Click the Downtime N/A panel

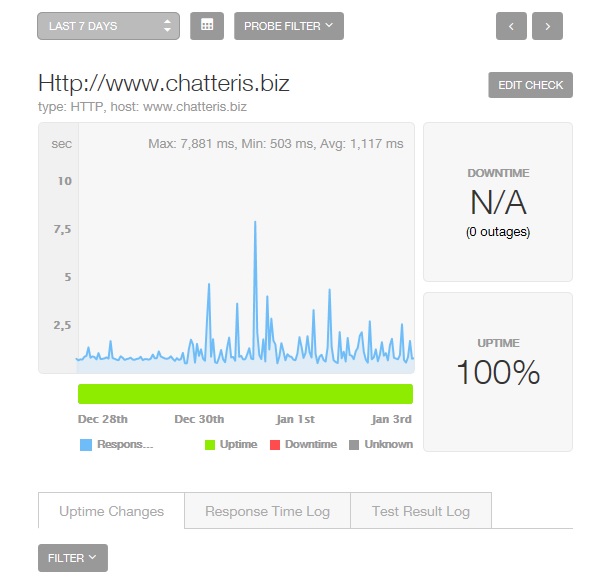[x=498, y=202]
